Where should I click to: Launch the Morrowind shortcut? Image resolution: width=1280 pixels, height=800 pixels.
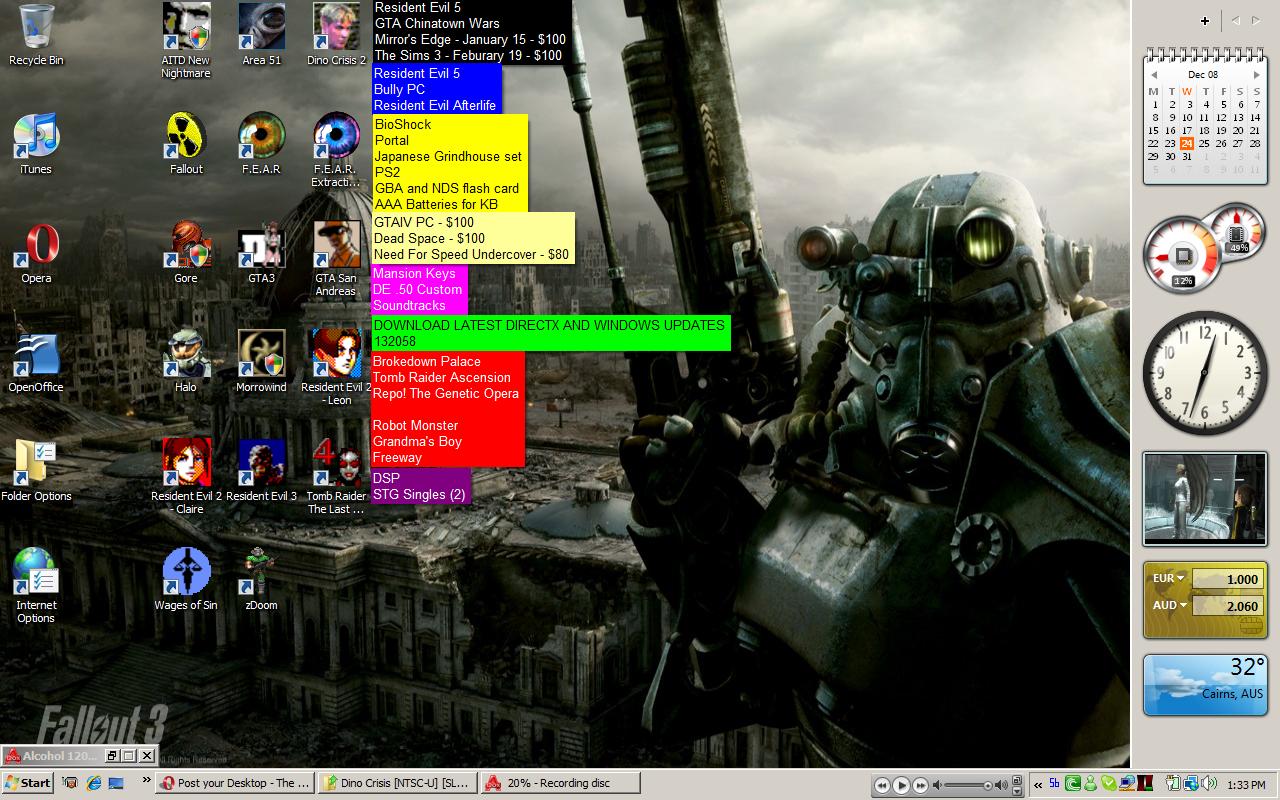click(x=261, y=356)
